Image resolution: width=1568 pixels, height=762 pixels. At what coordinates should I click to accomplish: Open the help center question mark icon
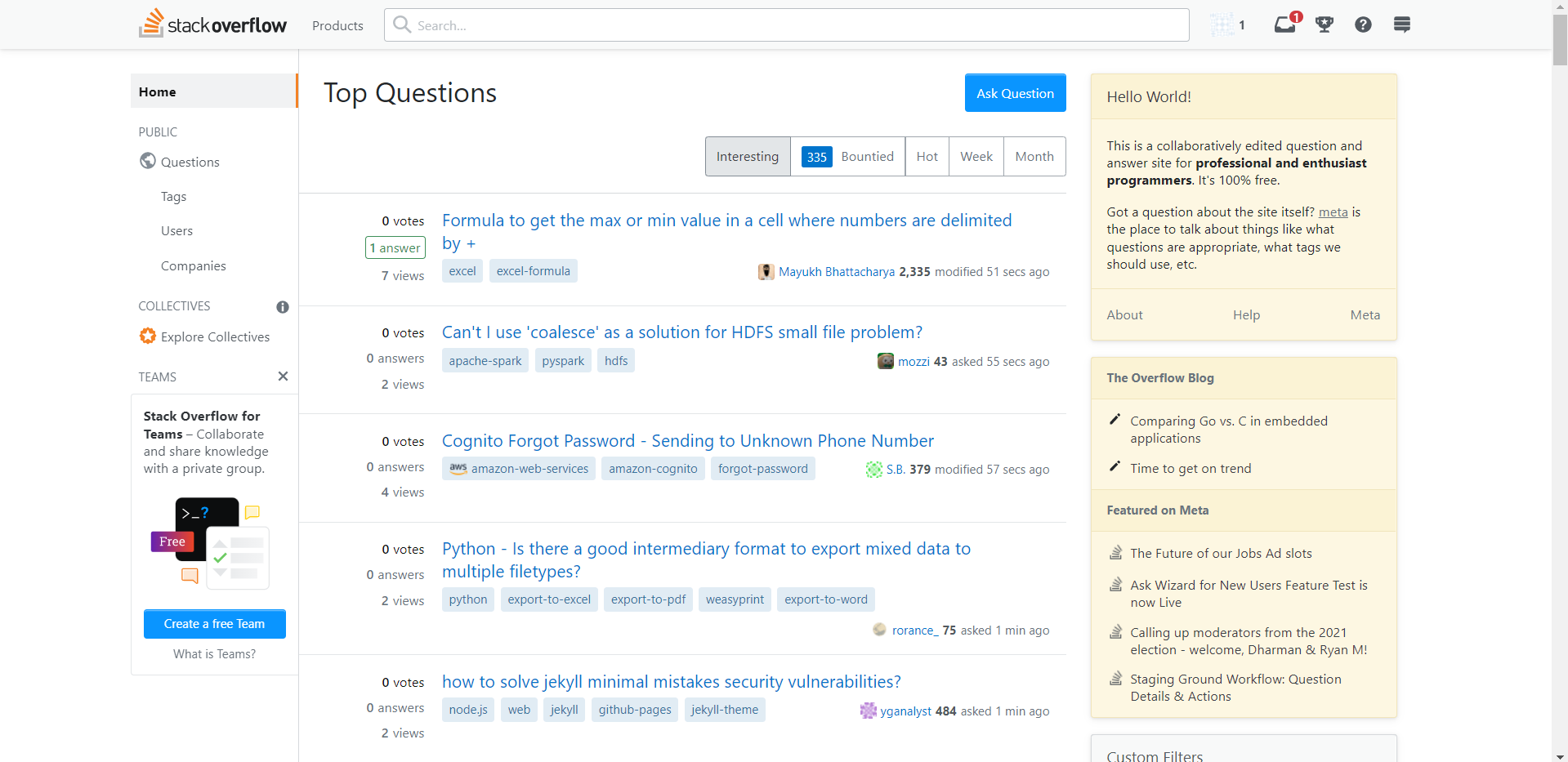[1363, 25]
